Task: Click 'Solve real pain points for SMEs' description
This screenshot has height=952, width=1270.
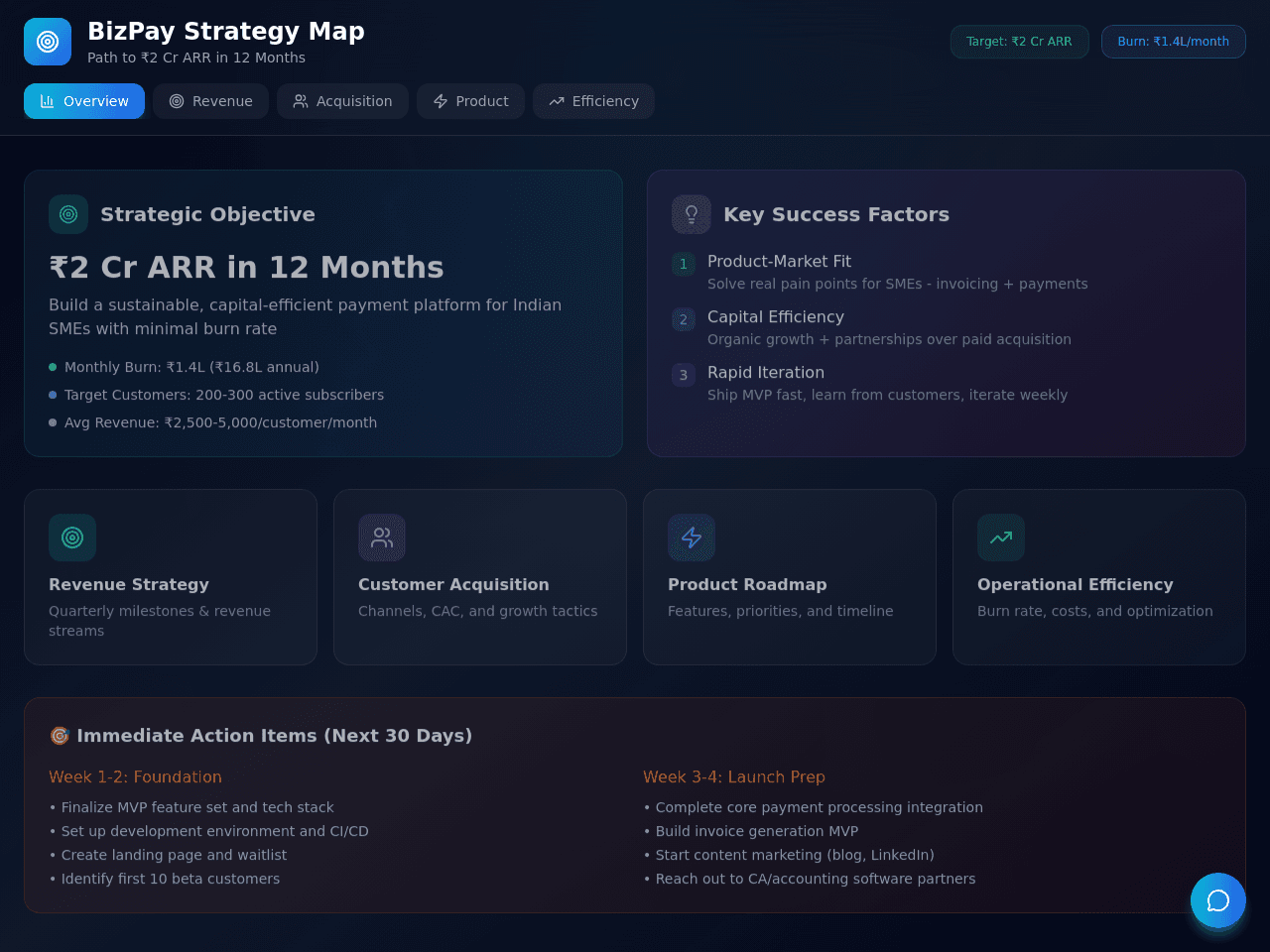Action: click(897, 284)
